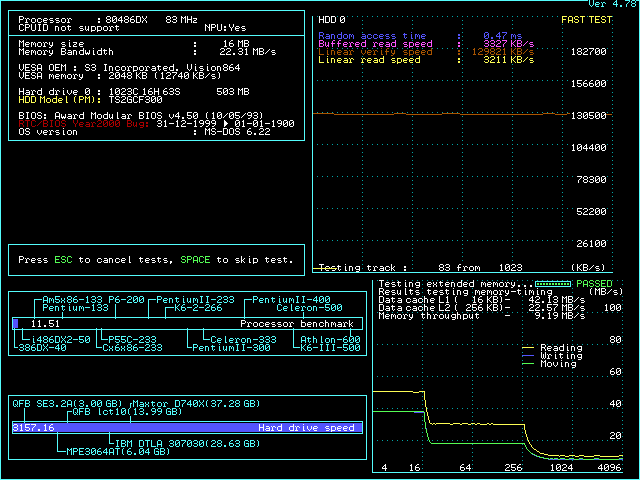Select the 'HDD 0' chart title
The height and width of the screenshot is (480, 640).
[x=332, y=20]
